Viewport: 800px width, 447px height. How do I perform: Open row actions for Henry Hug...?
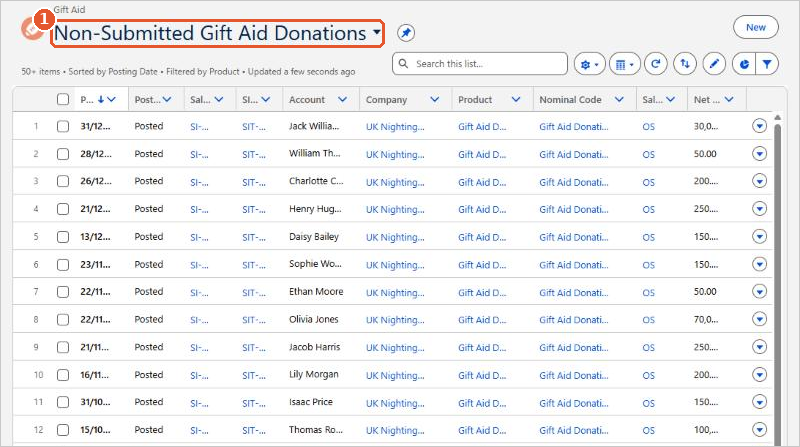(759, 208)
